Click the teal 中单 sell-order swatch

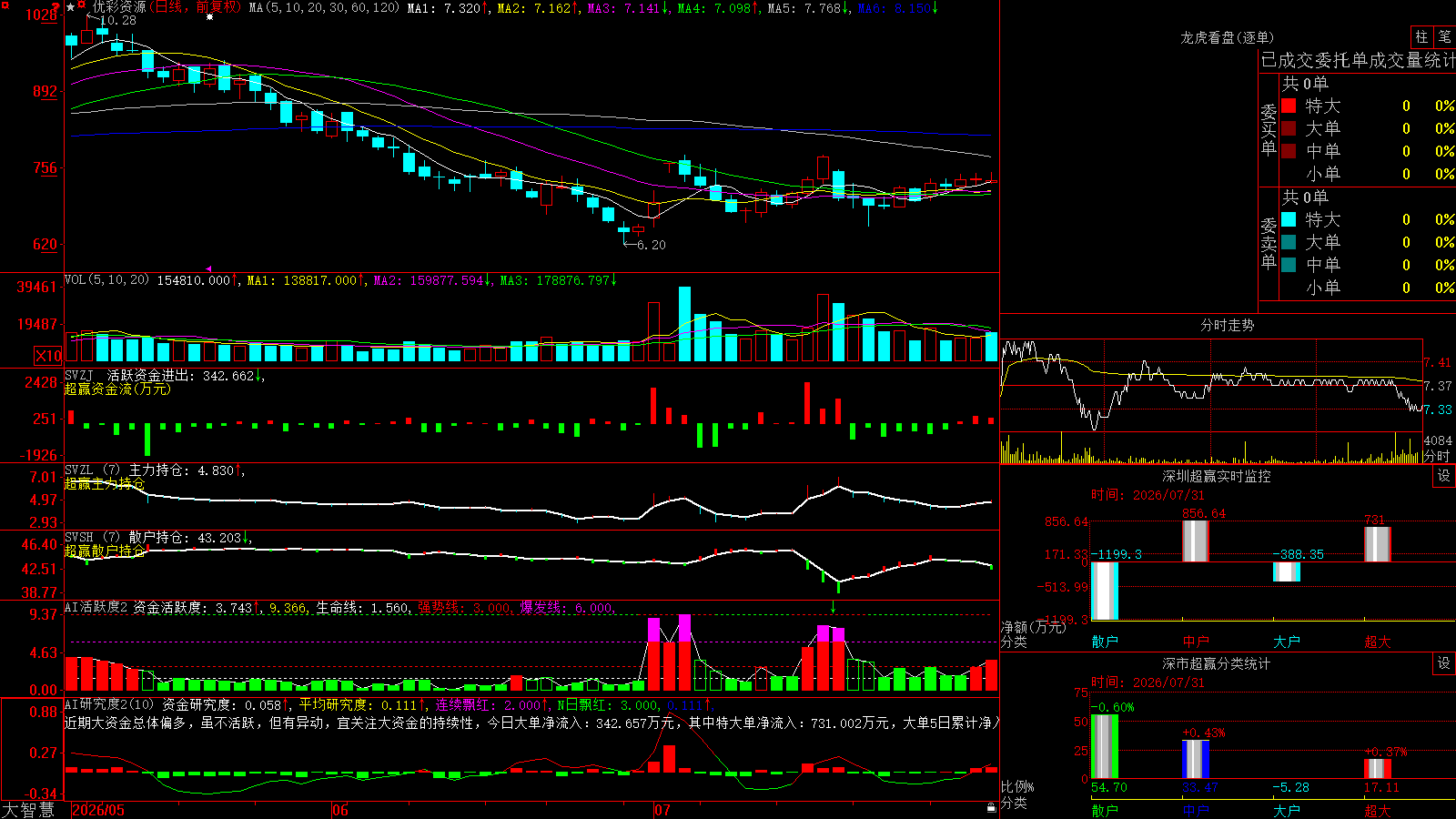click(1289, 265)
